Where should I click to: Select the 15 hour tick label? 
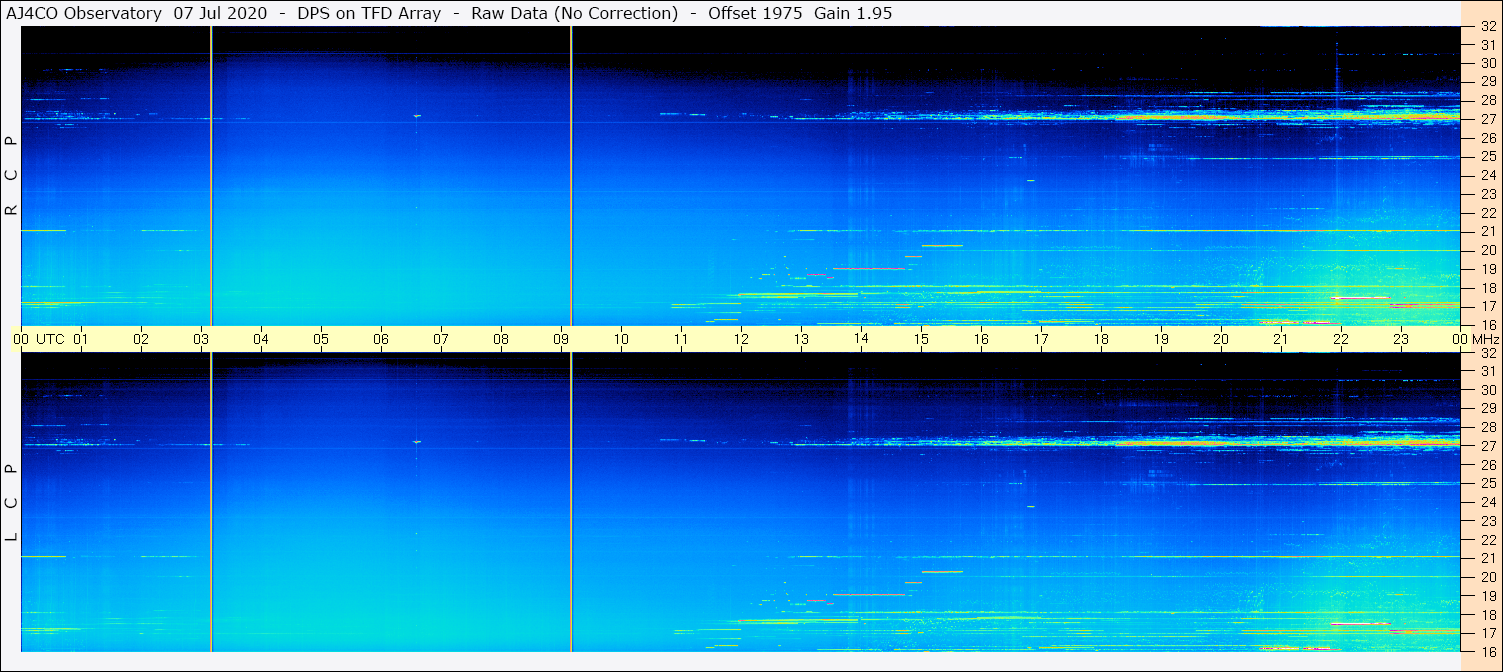click(921, 339)
